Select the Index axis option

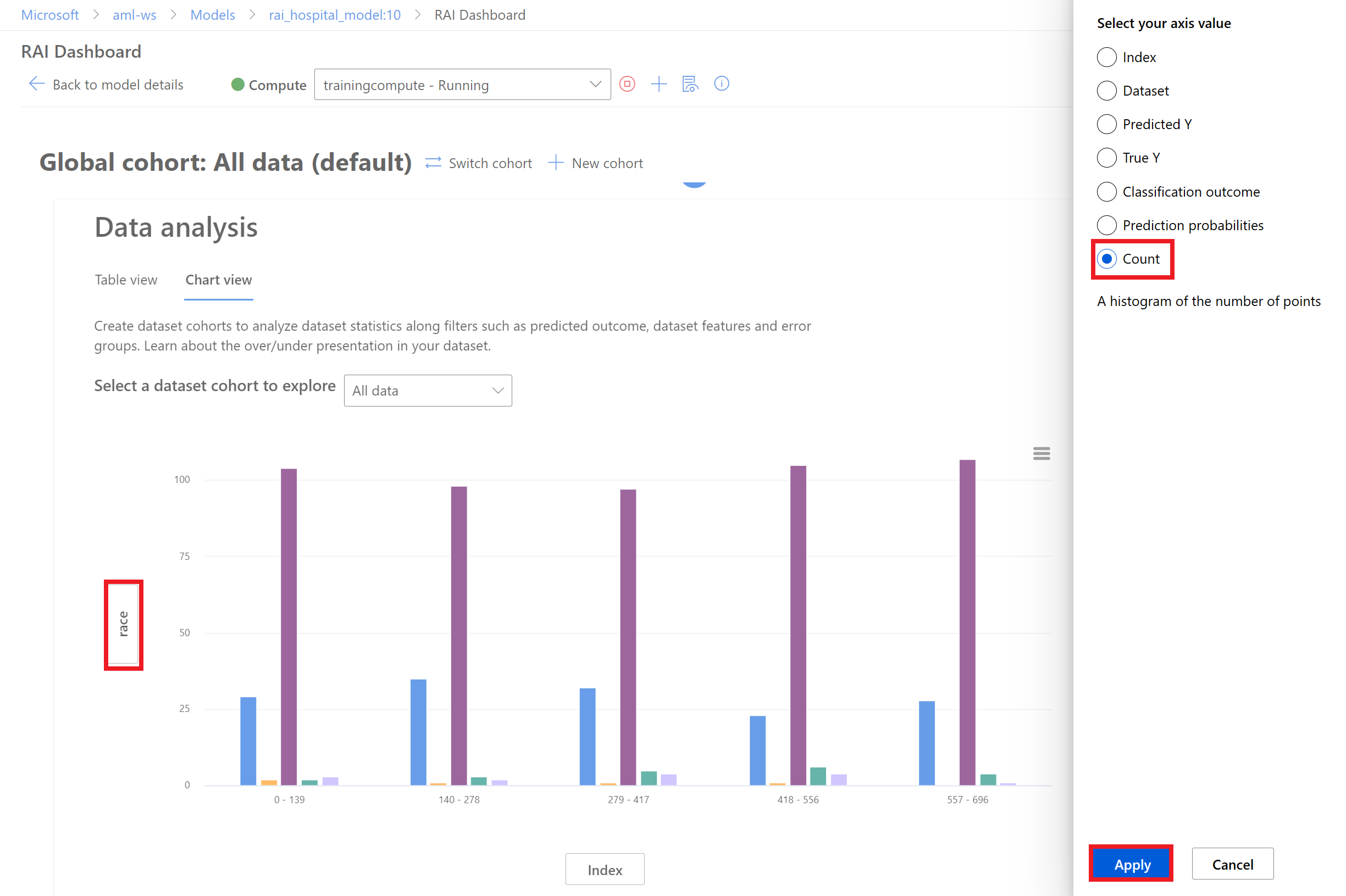[1106, 57]
